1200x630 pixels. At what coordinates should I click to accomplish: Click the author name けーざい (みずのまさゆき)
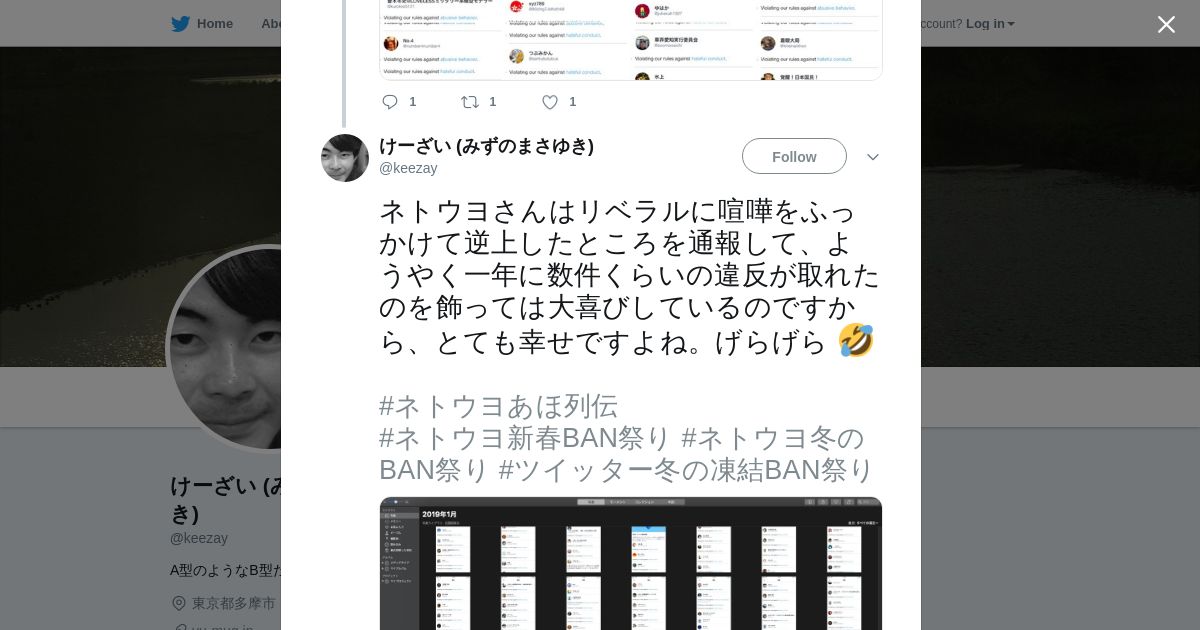click(x=486, y=146)
